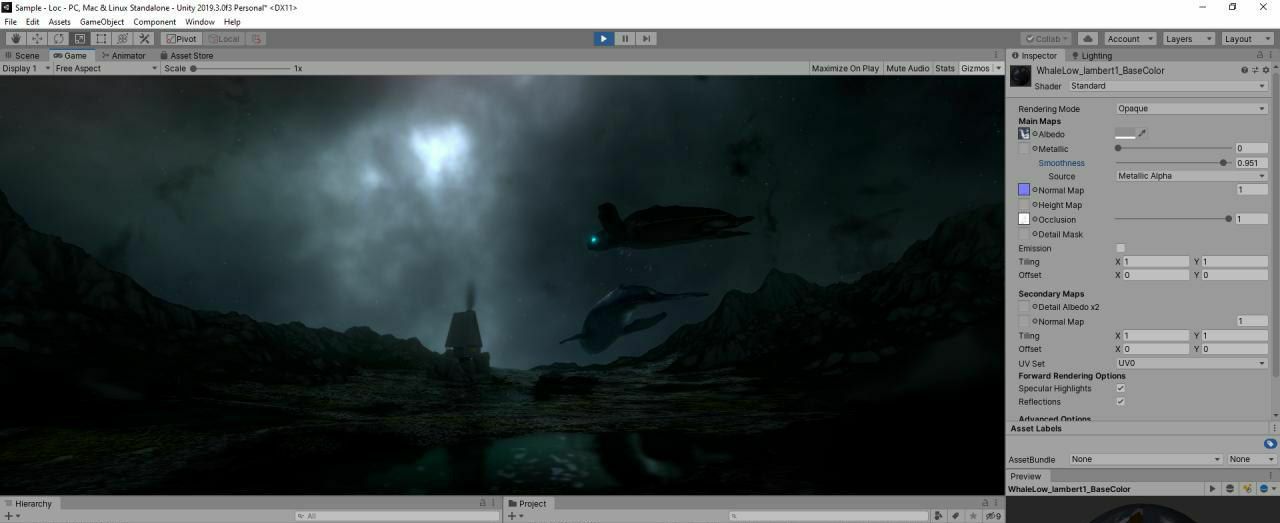Screen dimensions: 1280x523
Task: Pick an albedo color with the eyedropper
Action: (1142, 134)
